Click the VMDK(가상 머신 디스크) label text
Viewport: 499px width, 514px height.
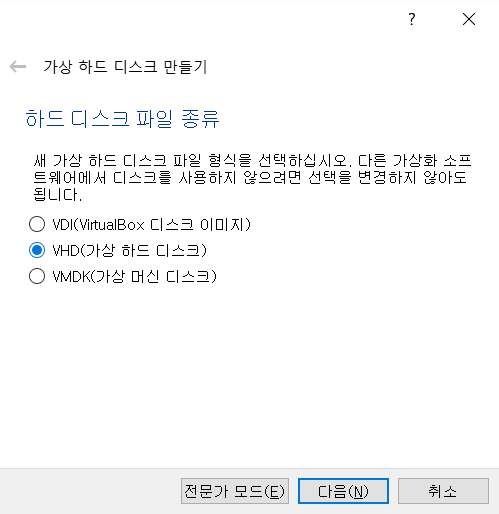[x=135, y=276]
